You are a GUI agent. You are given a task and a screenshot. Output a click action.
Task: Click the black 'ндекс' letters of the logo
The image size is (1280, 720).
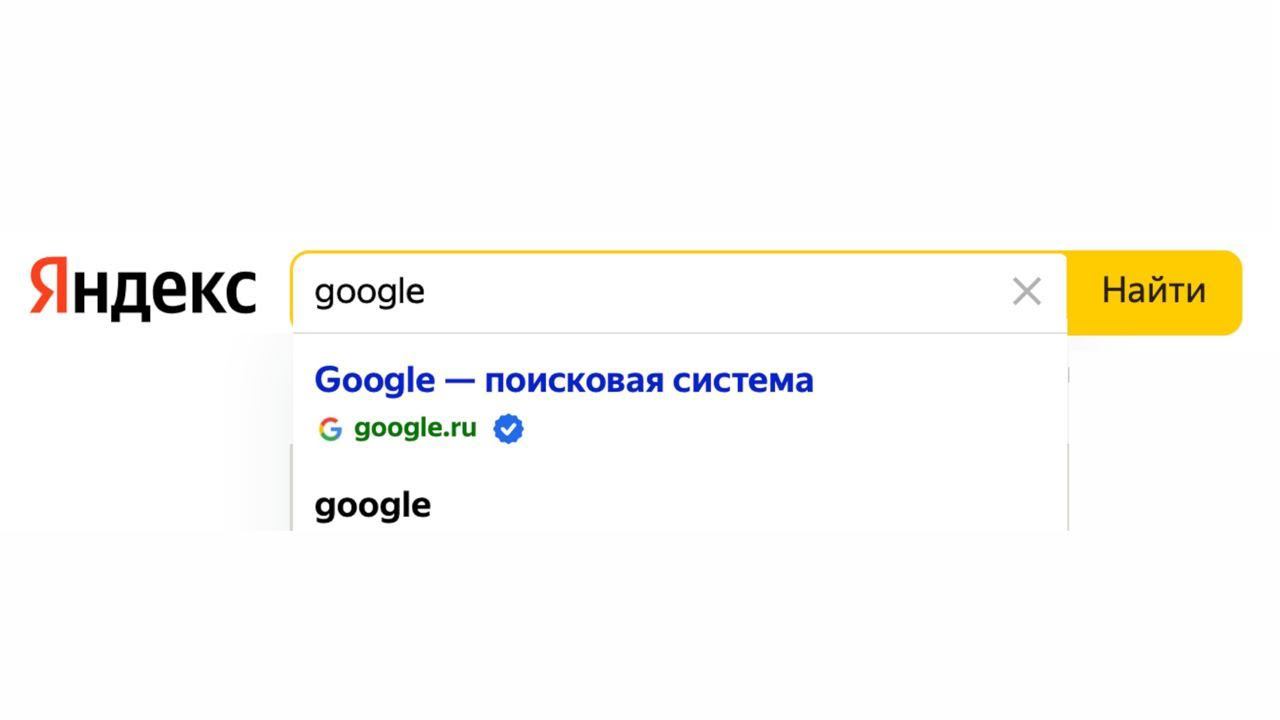pyautogui.click(x=164, y=291)
